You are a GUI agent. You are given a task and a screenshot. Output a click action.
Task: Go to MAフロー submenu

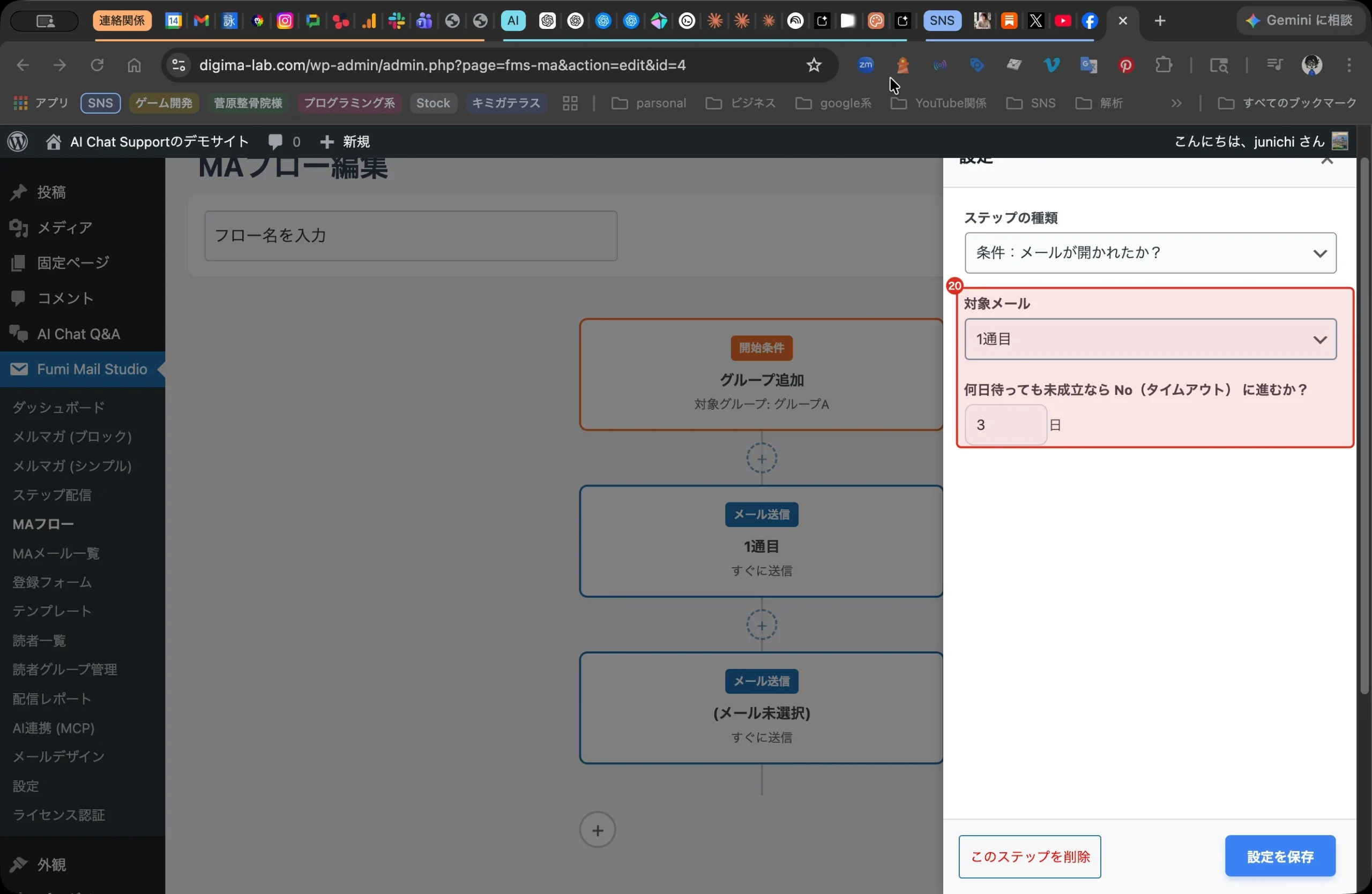coord(43,524)
